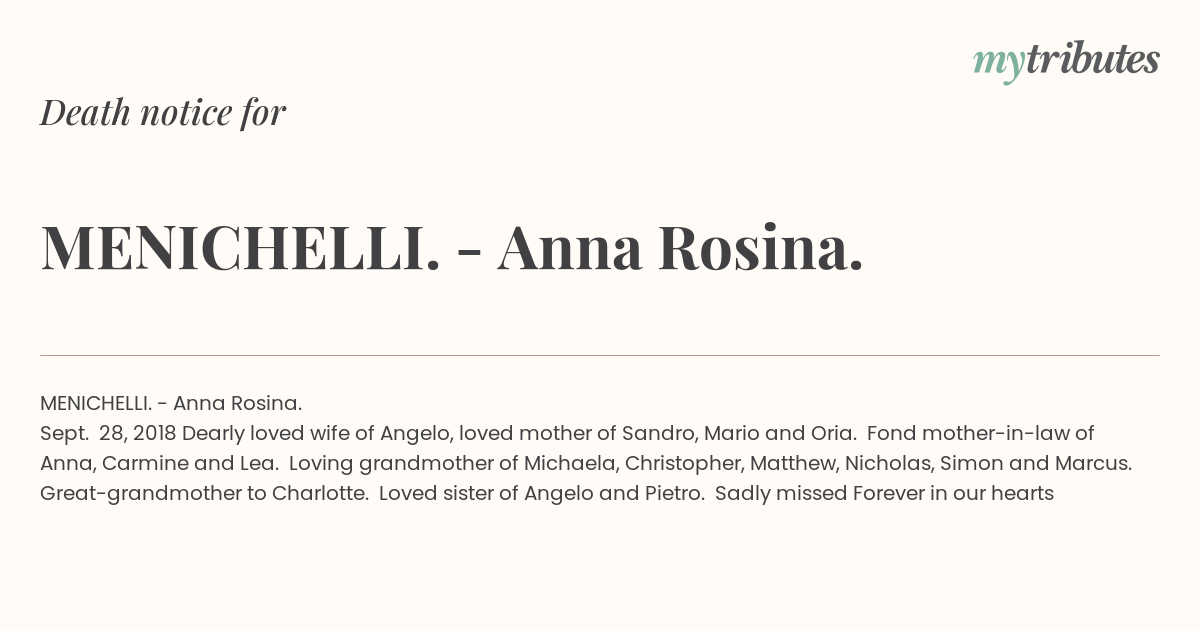Click 'Loved sister of Angelo and Pietro'
This screenshot has height=630, width=1200.
click(539, 493)
